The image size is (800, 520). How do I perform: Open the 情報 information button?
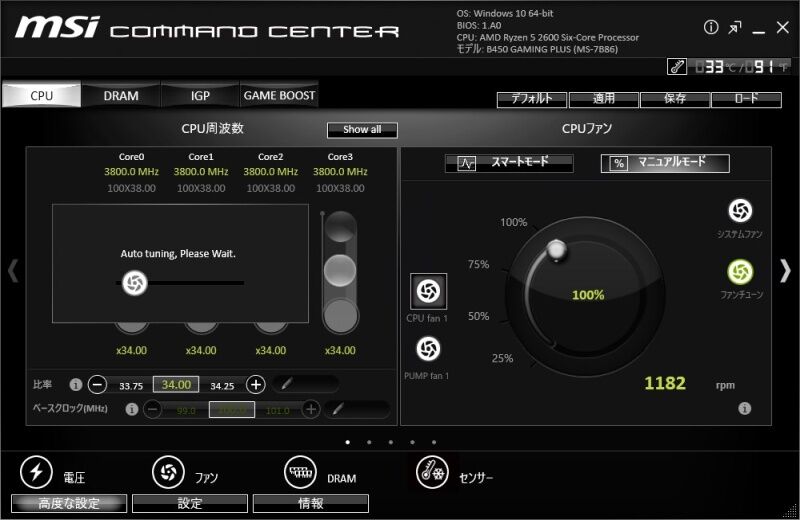tap(311, 503)
